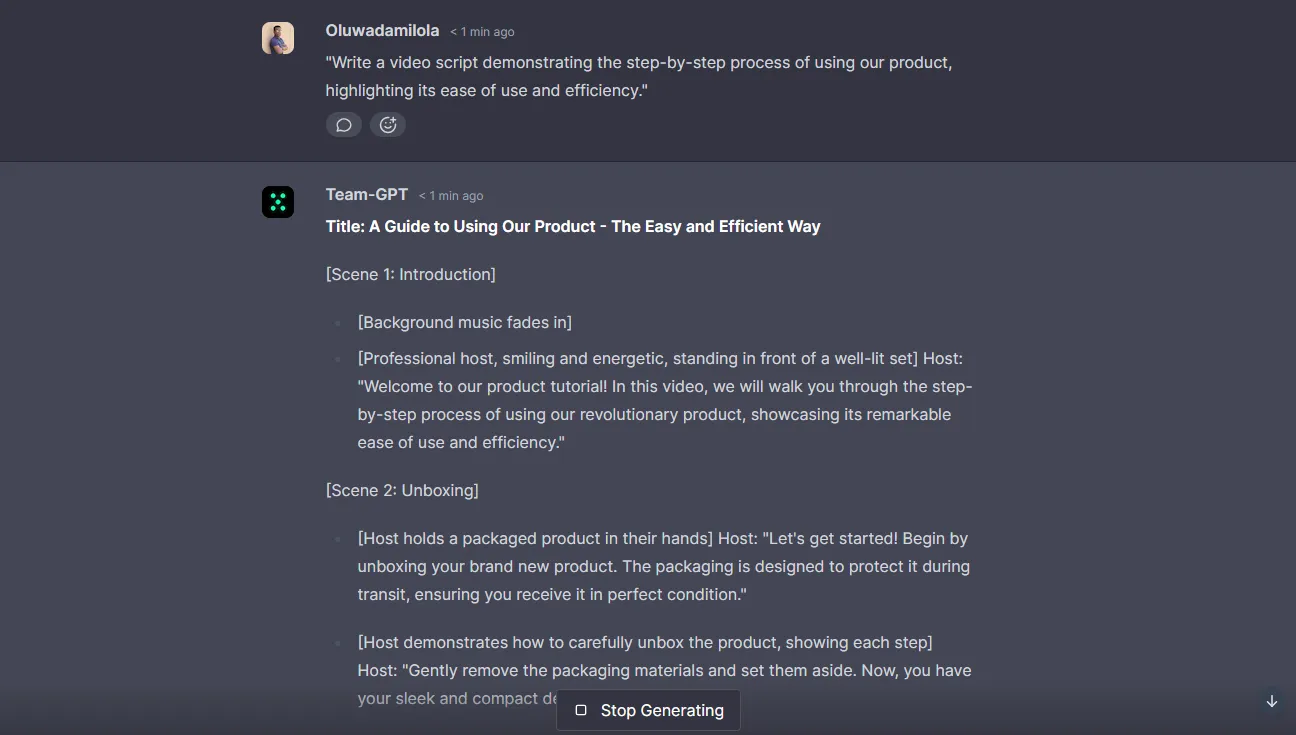Click the scroll-to-bottom arrow icon
The height and width of the screenshot is (735, 1296).
pyautogui.click(x=1272, y=700)
